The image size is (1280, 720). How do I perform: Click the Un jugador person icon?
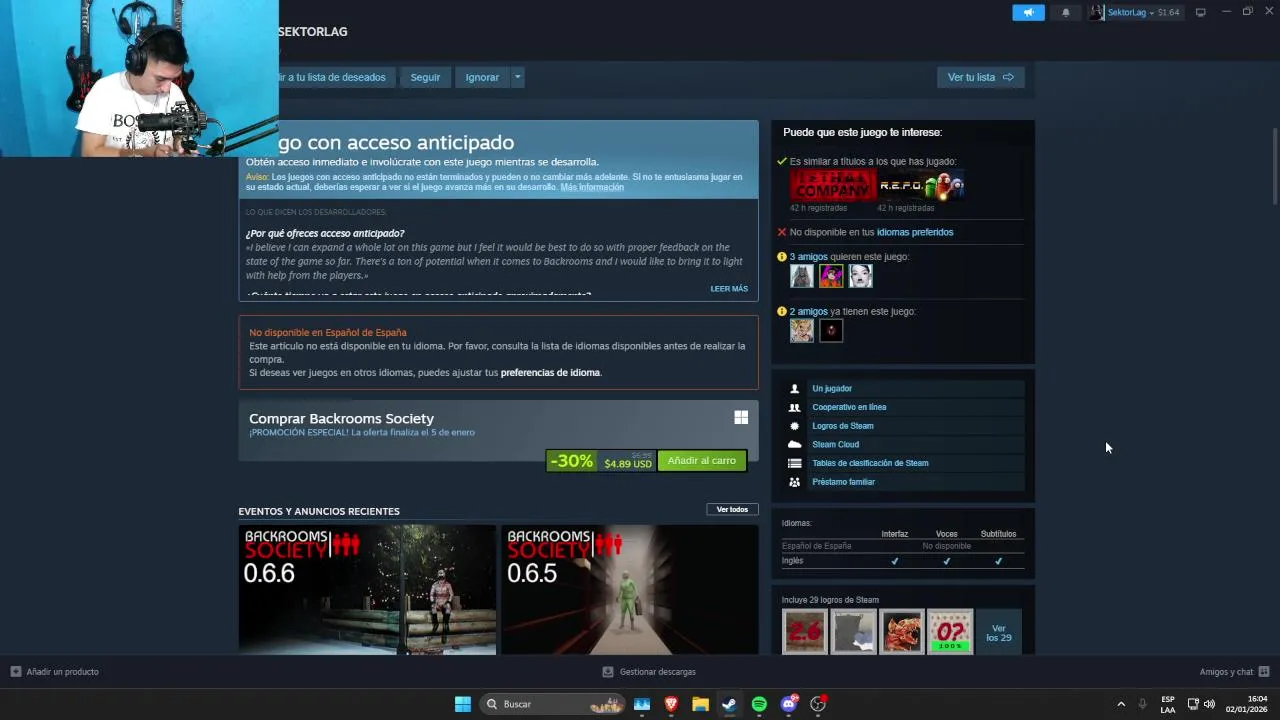[x=795, y=389]
